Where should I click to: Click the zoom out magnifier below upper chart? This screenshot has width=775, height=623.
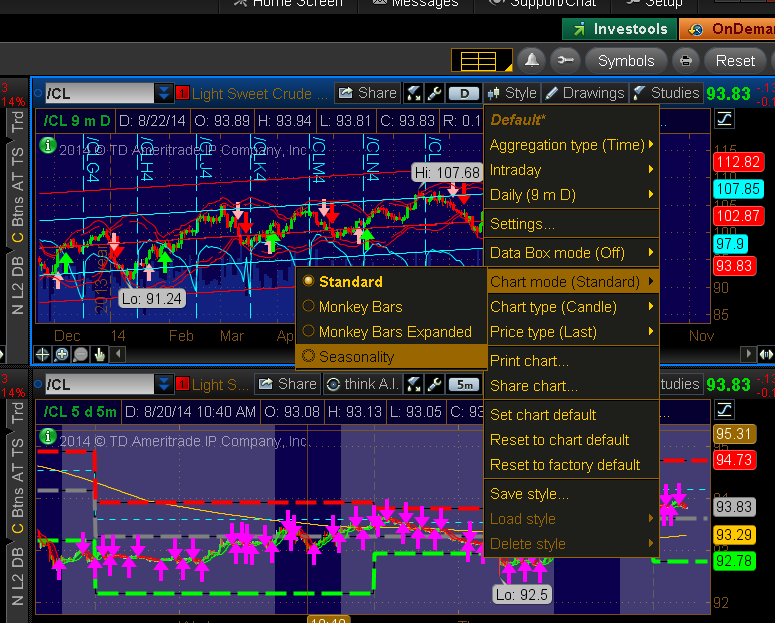(x=81, y=355)
